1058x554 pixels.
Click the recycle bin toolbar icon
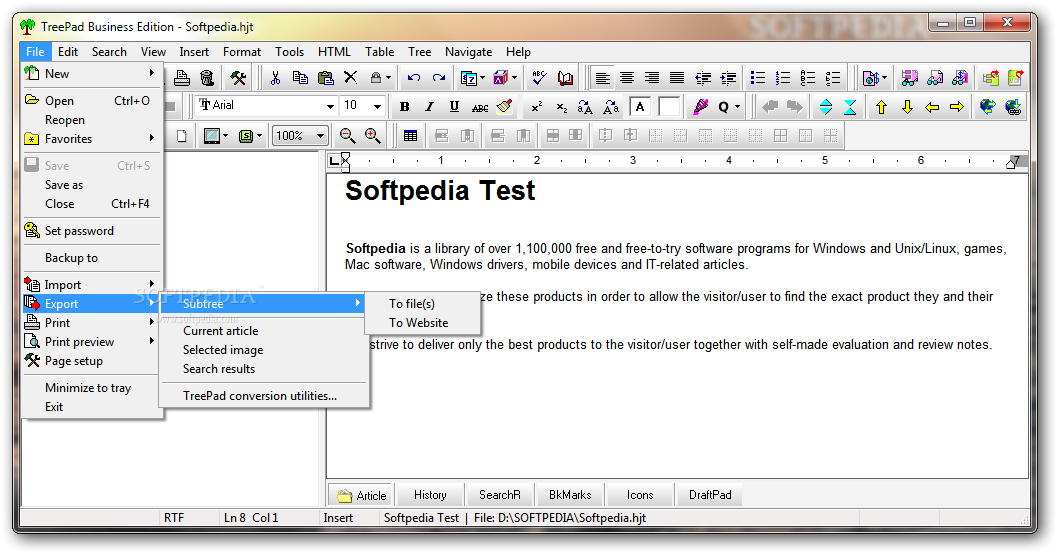coord(207,78)
